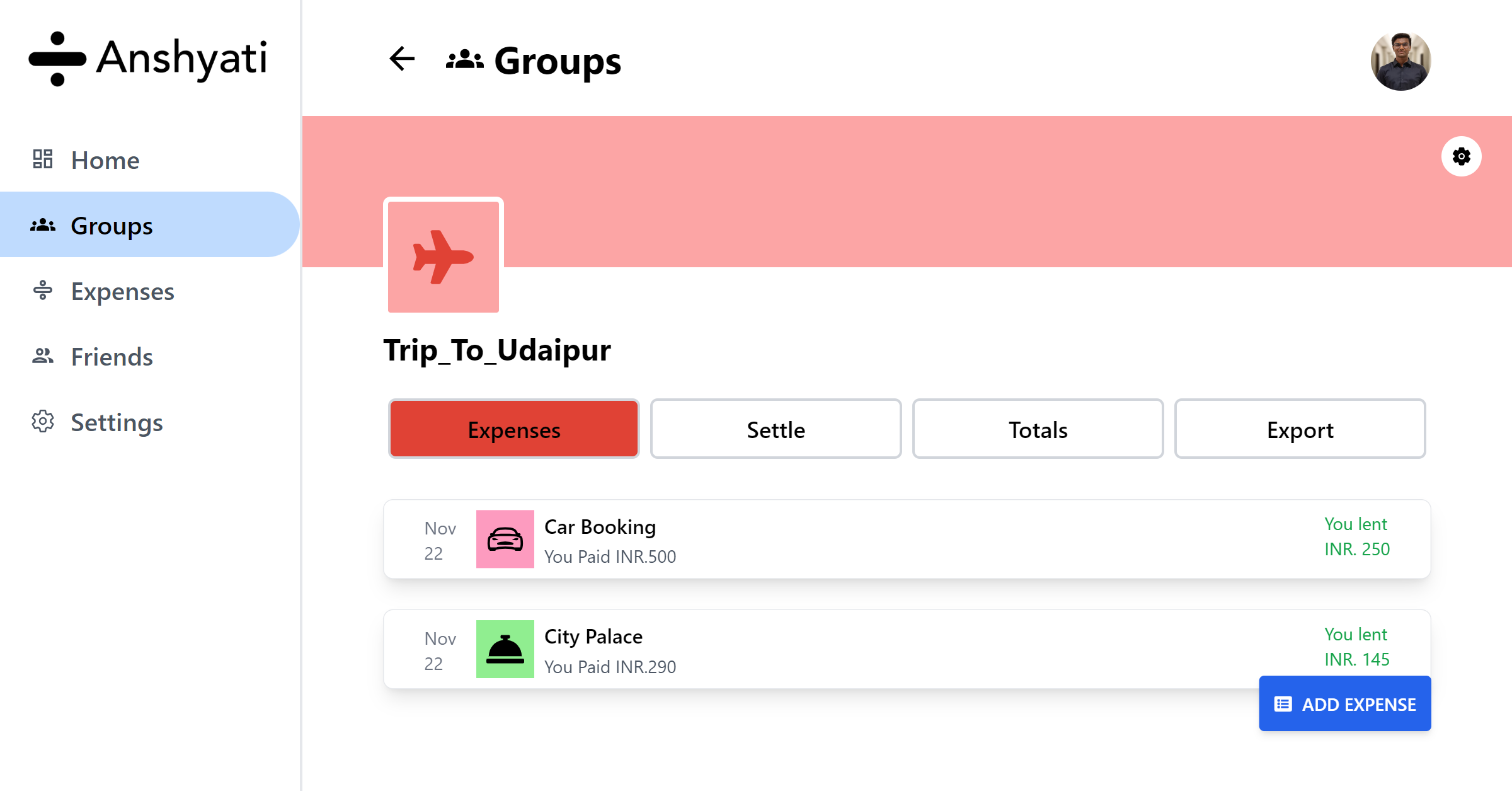The width and height of the screenshot is (1512, 791).
Task: Click the green bell City Palace icon
Action: coord(505,649)
